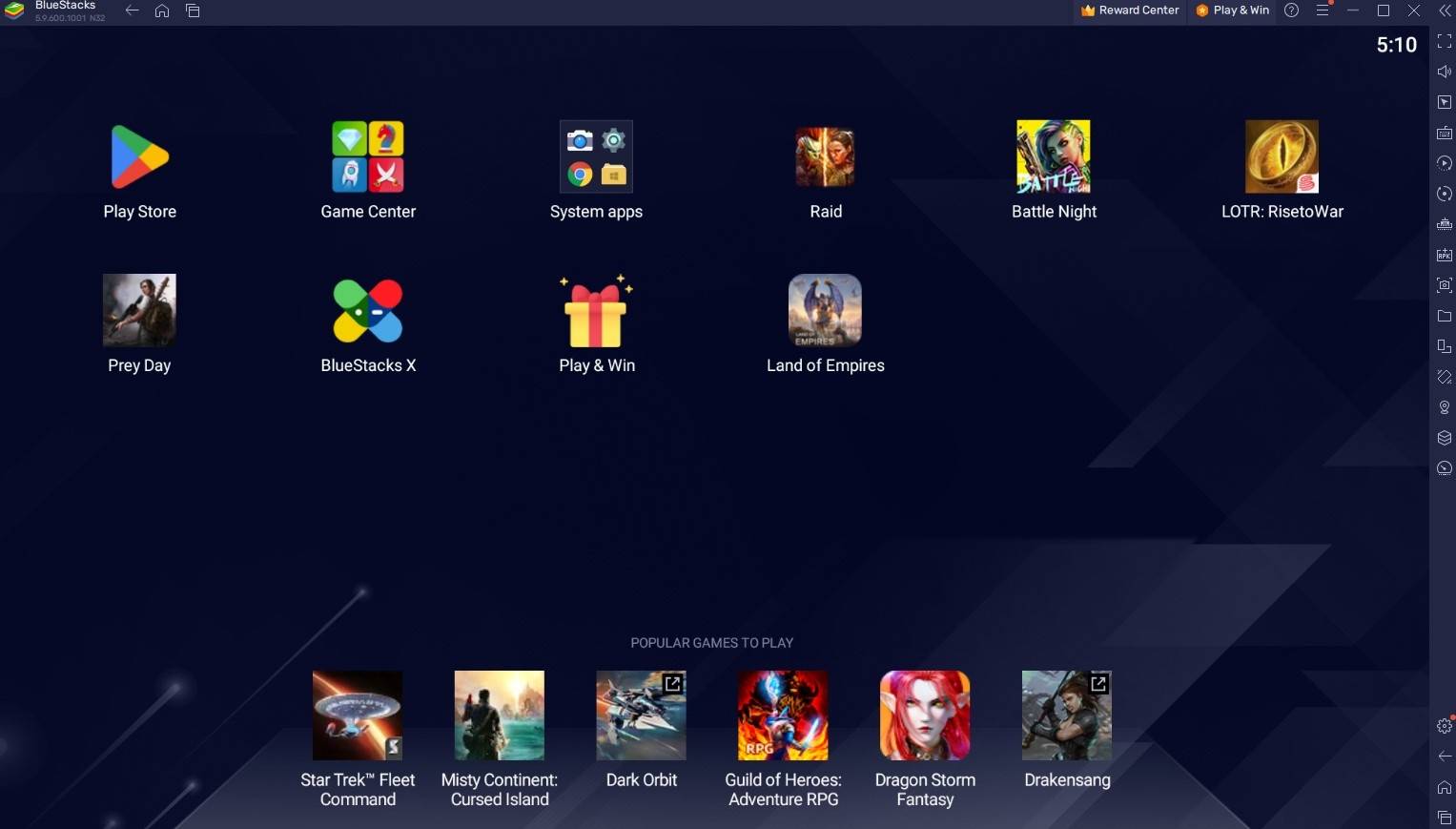Image resolution: width=1456 pixels, height=829 pixels.
Task: Open the sidebar settings gear
Action: (1445, 726)
